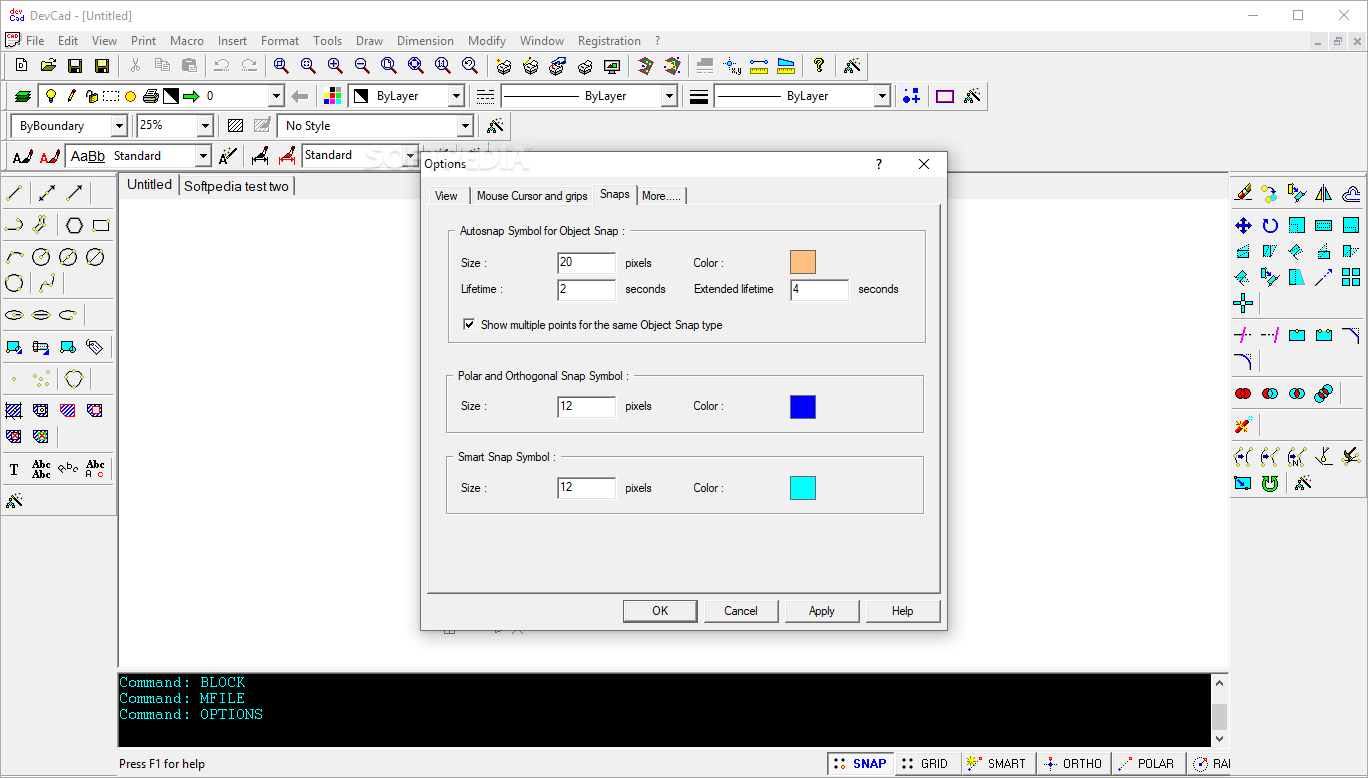Select the Eraser tool
Image resolution: width=1368 pixels, height=778 pixels.
pos(1243,193)
